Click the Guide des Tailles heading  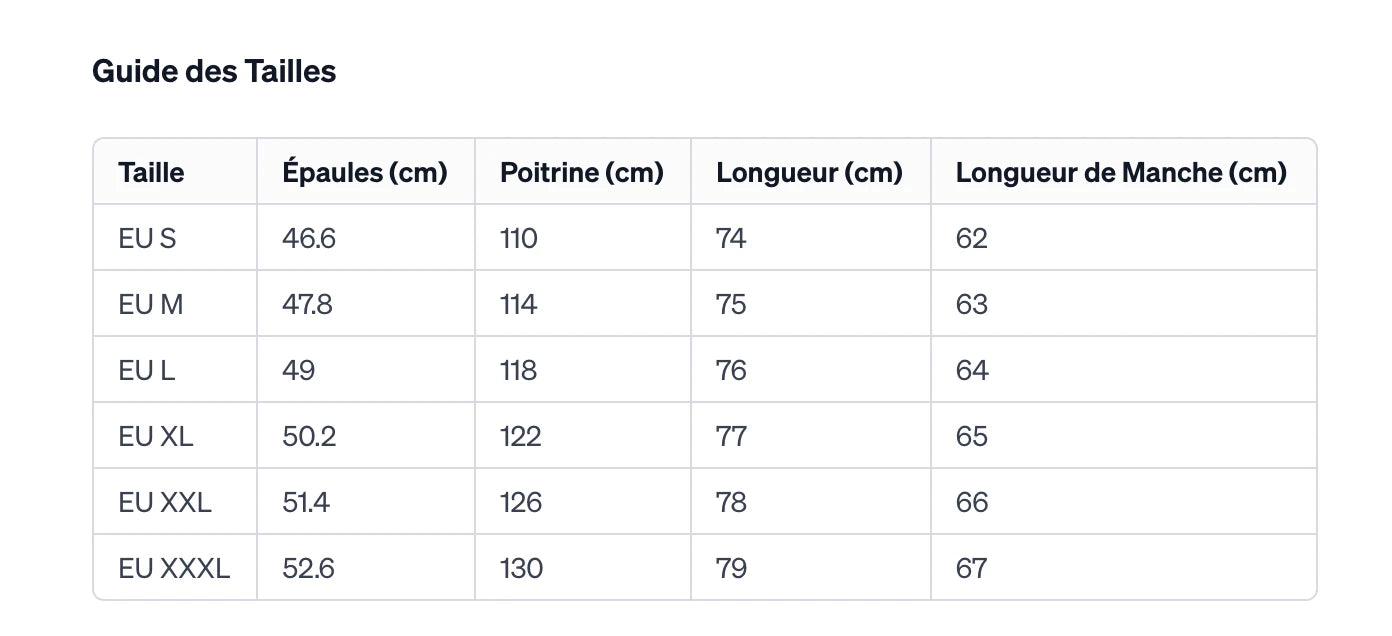[214, 72]
